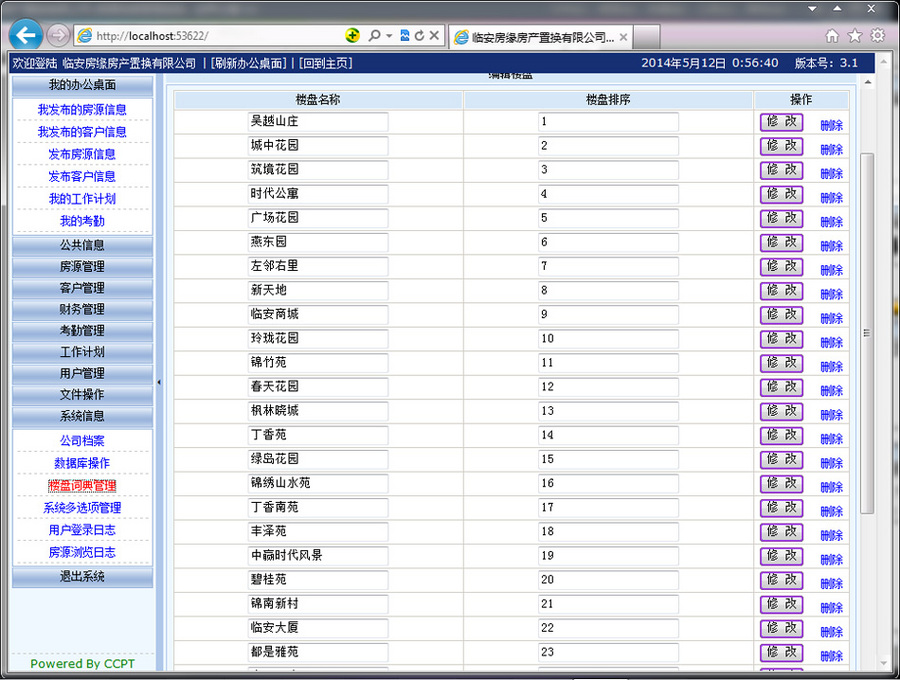Click 退出系统 menu item

tap(82, 577)
